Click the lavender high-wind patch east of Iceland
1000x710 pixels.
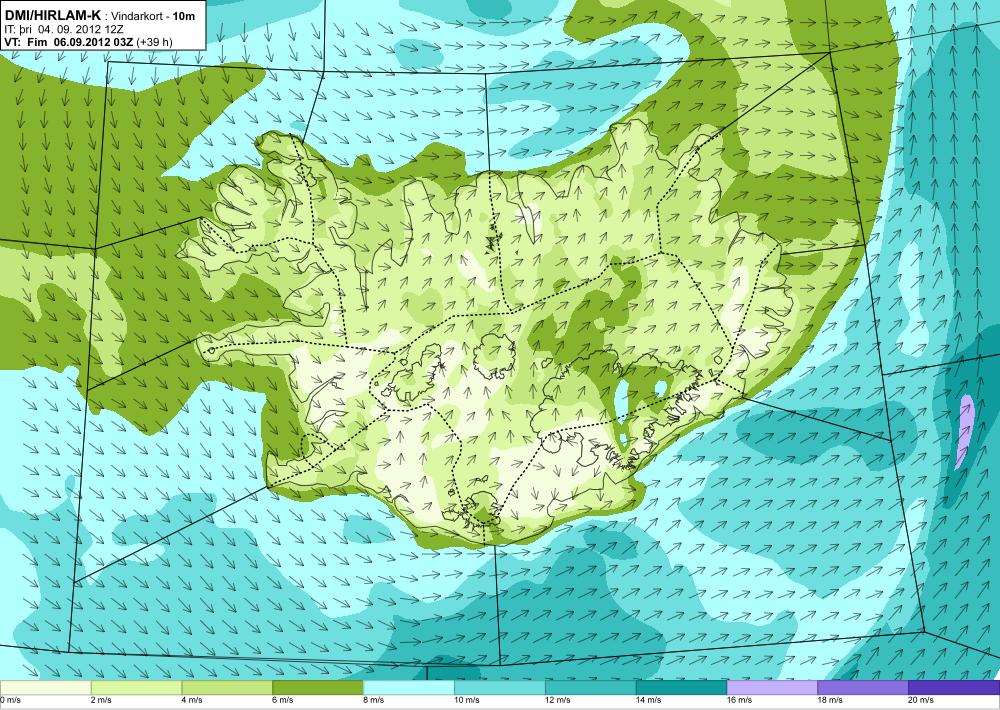tap(963, 431)
